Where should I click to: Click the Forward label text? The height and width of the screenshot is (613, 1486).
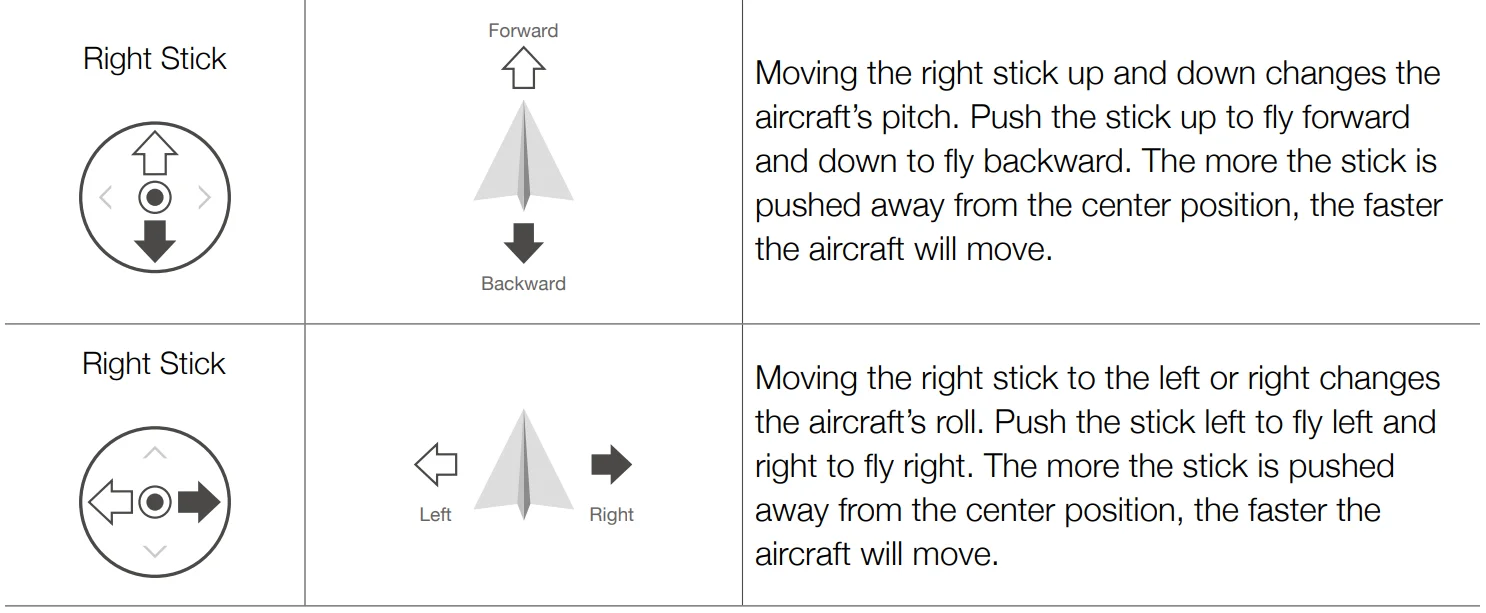(523, 31)
